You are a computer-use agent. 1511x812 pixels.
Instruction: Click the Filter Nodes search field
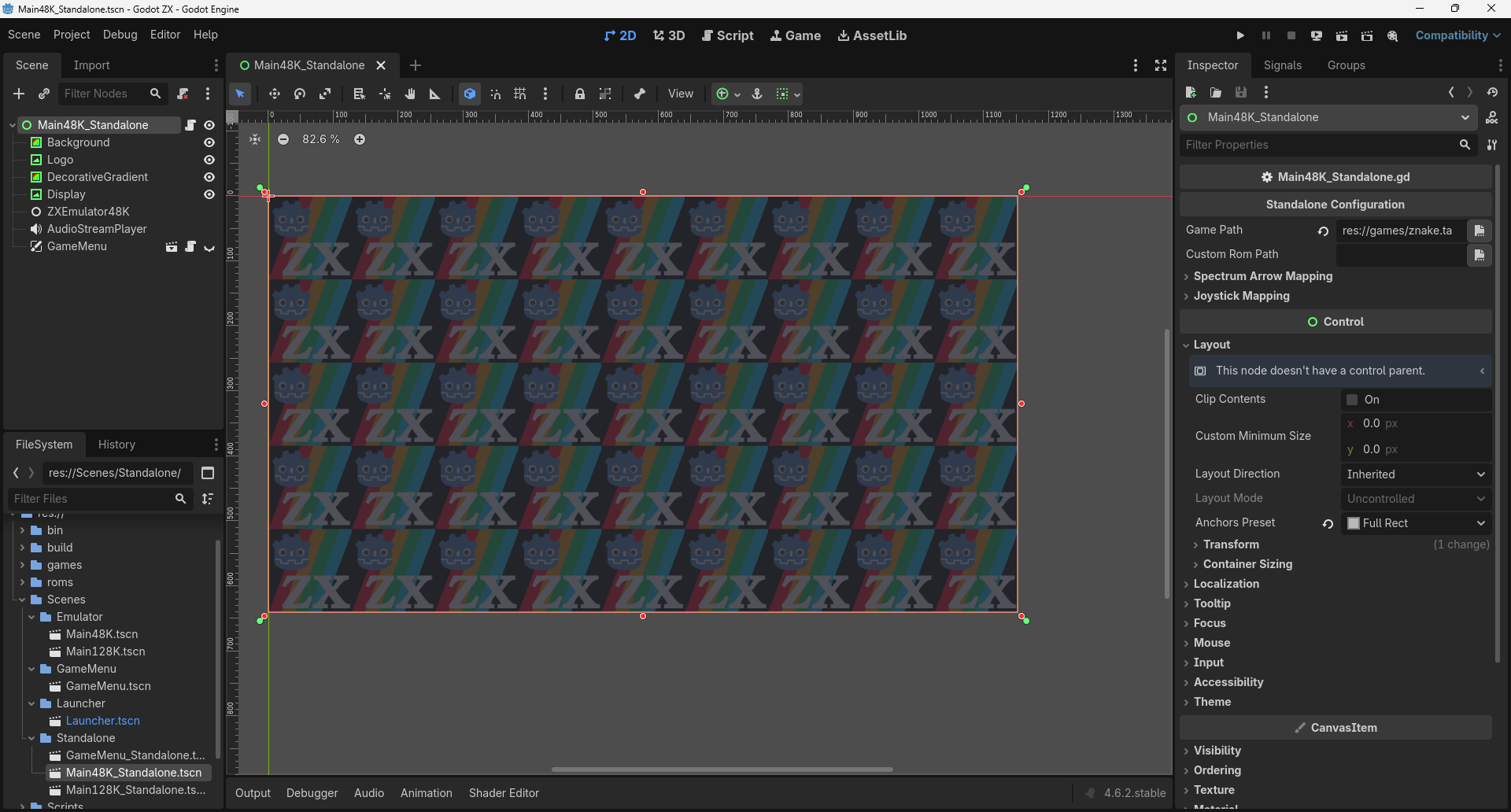(x=112, y=94)
